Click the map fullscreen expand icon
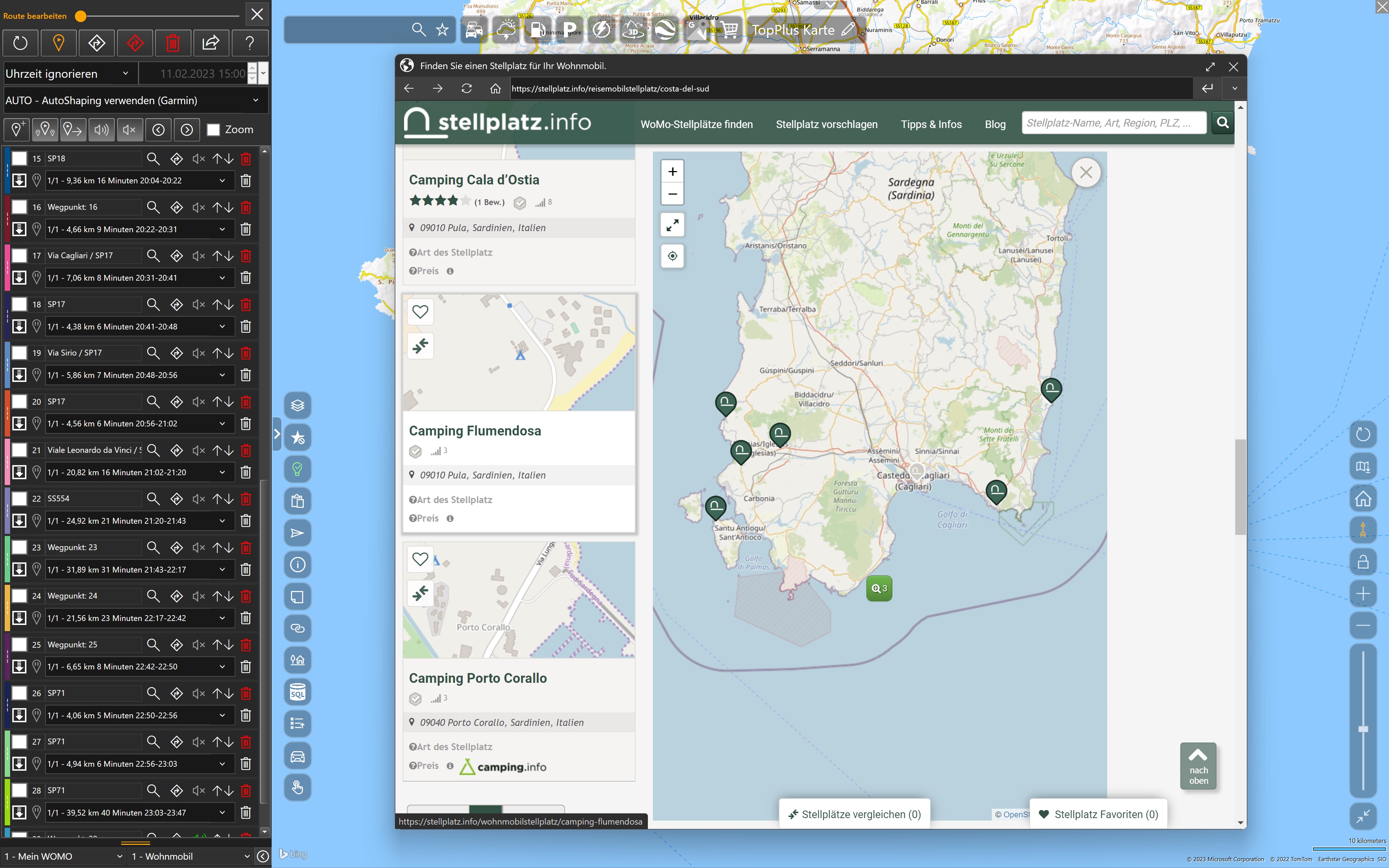 click(x=672, y=225)
